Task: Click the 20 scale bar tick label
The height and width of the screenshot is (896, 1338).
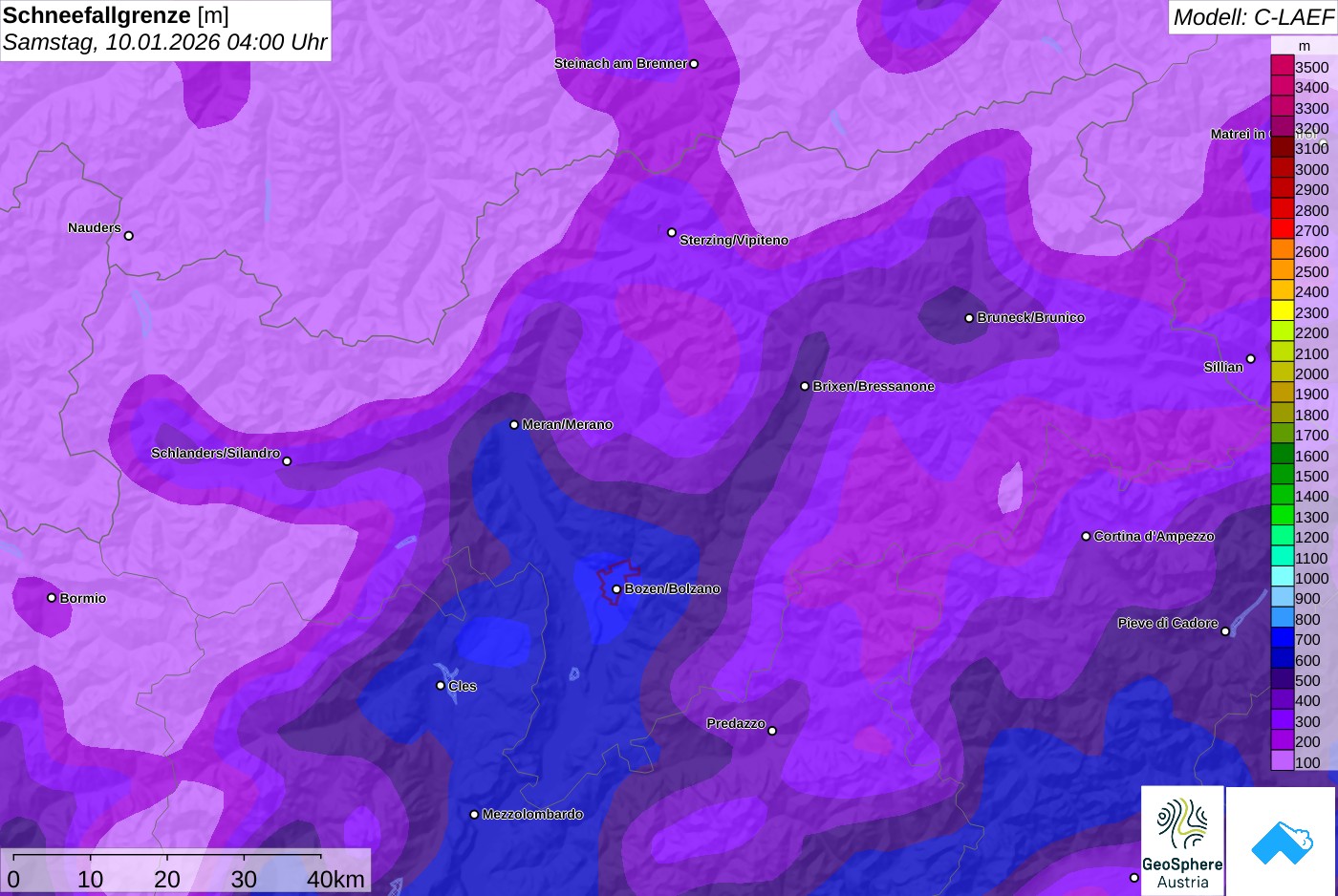Action: tap(167, 879)
